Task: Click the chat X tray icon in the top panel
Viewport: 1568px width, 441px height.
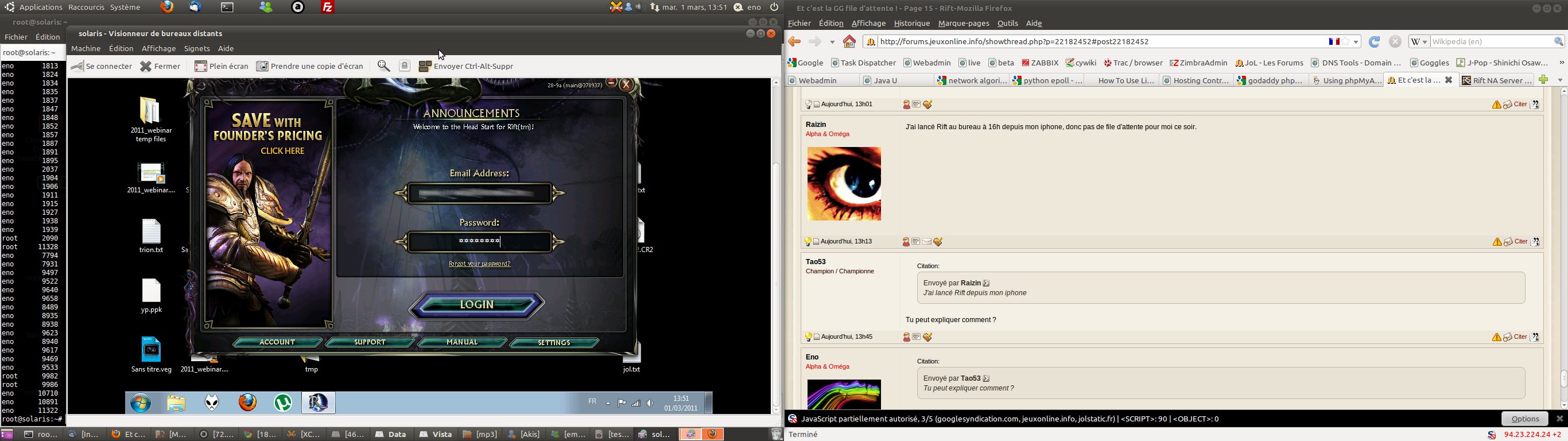Action: (615, 7)
